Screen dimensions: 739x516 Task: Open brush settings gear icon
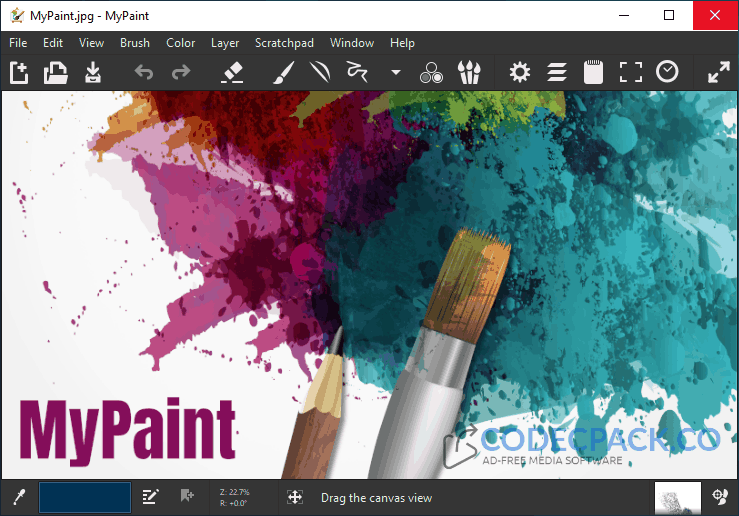pyautogui.click(x=519, y=73)
